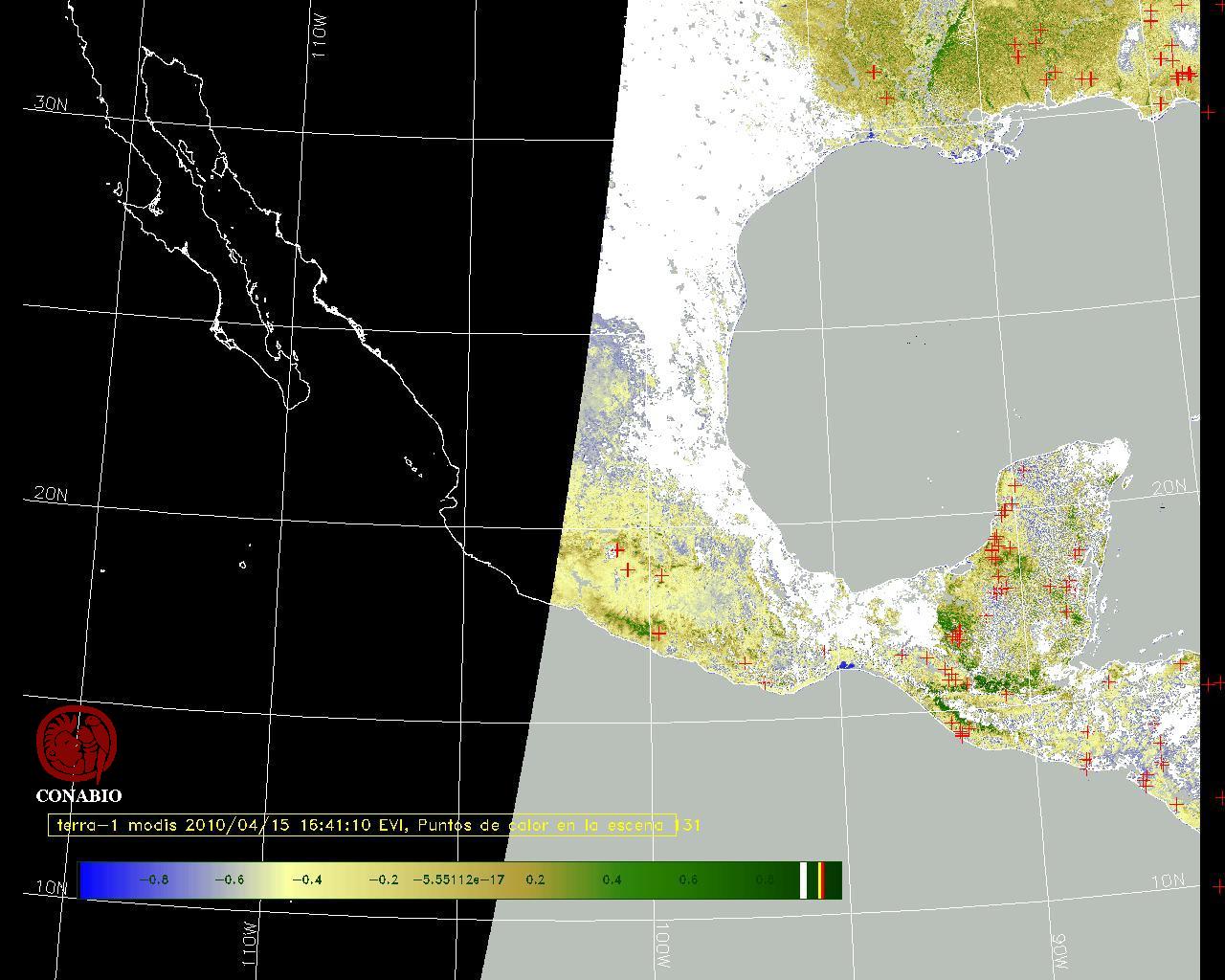Pick the 0.4 green section of legend
This screenshot has height=980, width=1225.
click(x=612, y=880)
